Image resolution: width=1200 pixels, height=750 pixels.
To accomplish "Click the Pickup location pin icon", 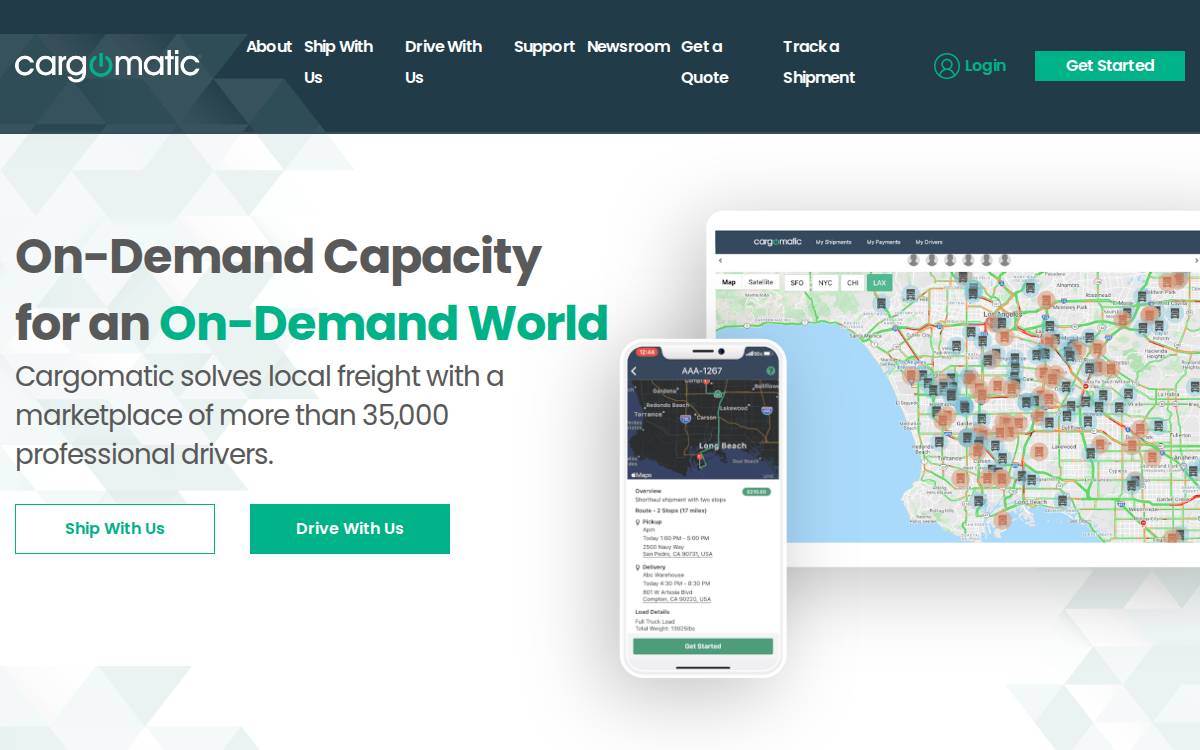I will point(638,522).
